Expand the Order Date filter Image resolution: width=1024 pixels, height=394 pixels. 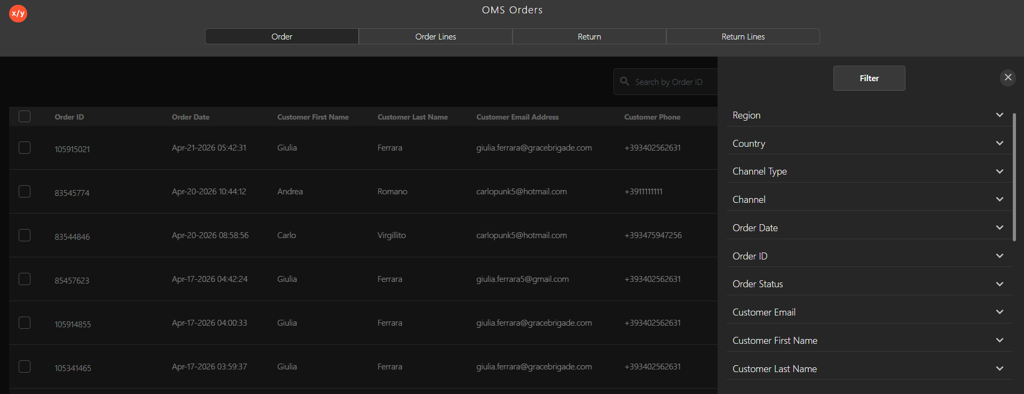[869, 227]
